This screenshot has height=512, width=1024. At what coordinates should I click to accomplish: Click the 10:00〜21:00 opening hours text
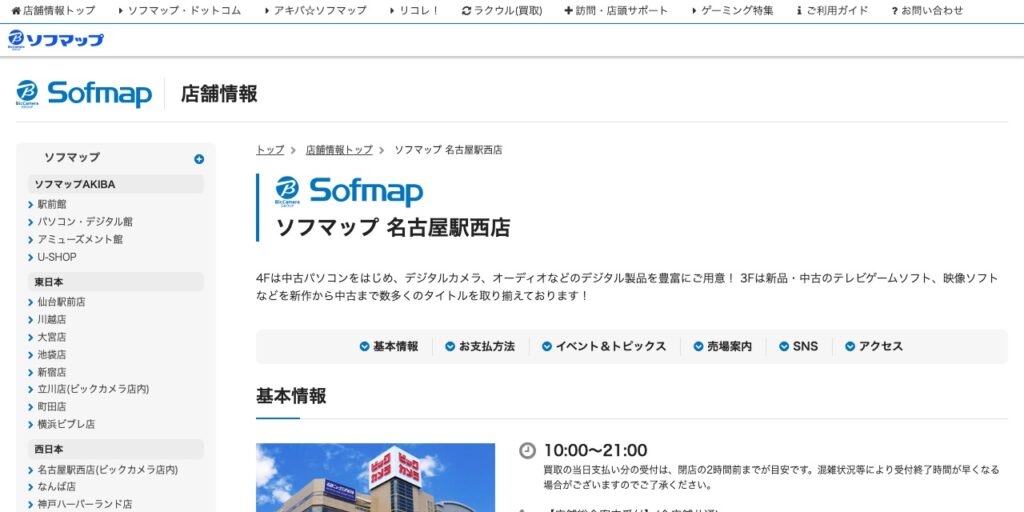pyautogui.click(x=595, y=451)
